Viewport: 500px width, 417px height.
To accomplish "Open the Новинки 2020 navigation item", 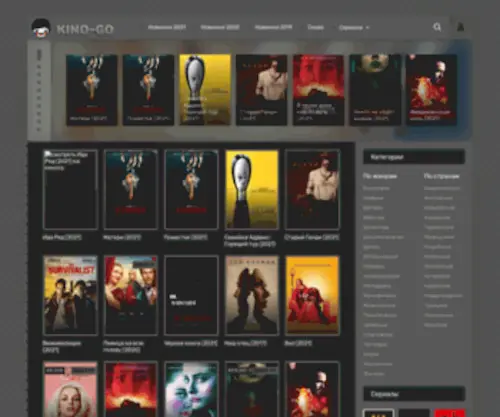I will click(x=220, y=27).
